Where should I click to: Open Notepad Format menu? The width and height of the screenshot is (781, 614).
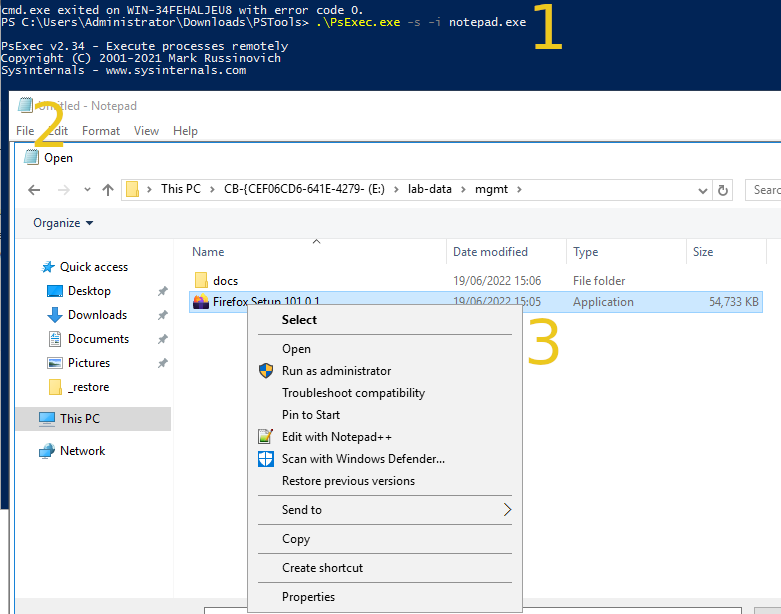pyautogui.click(x=101, y=131)
